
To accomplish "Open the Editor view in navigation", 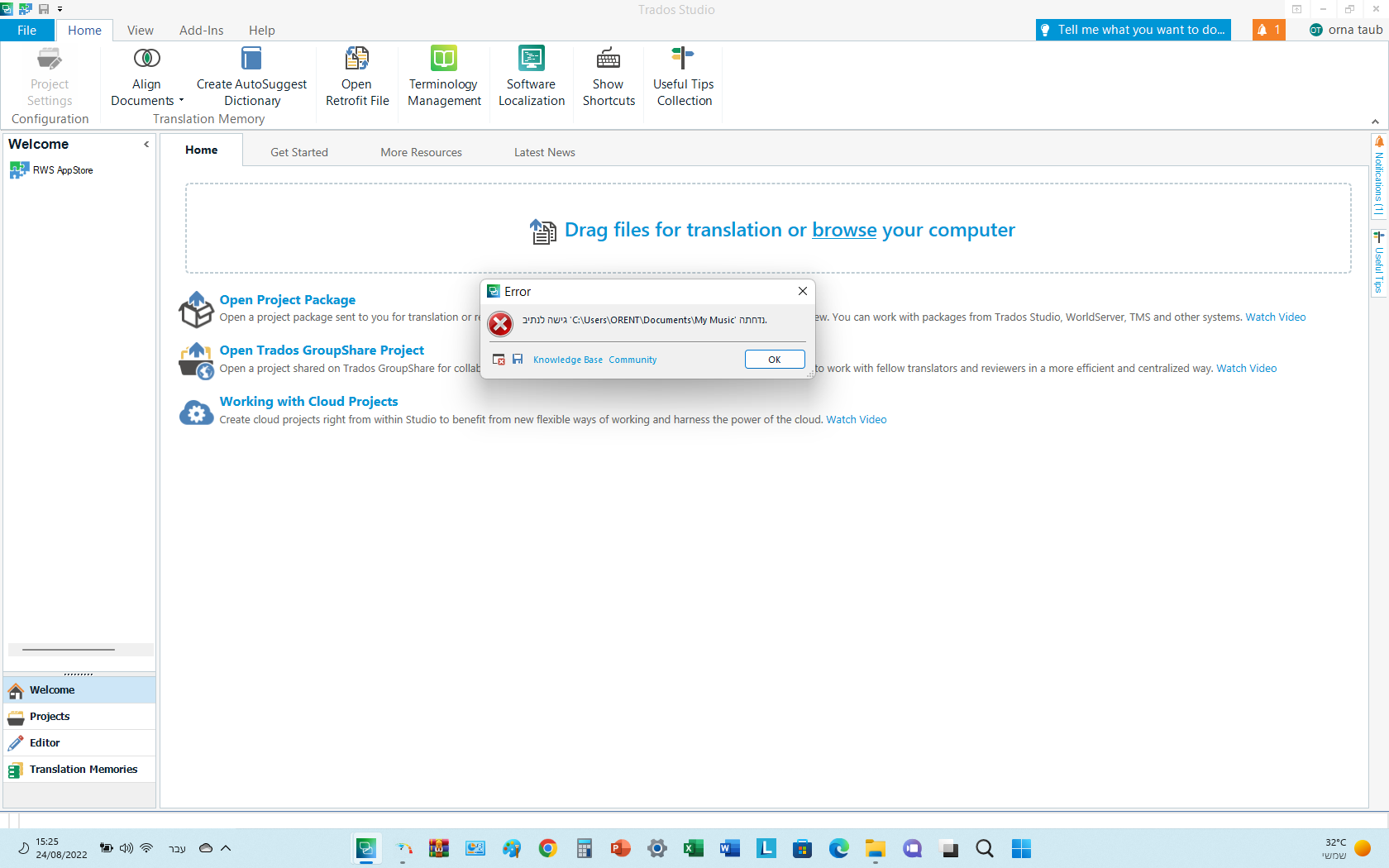I will tap(79, 743).
